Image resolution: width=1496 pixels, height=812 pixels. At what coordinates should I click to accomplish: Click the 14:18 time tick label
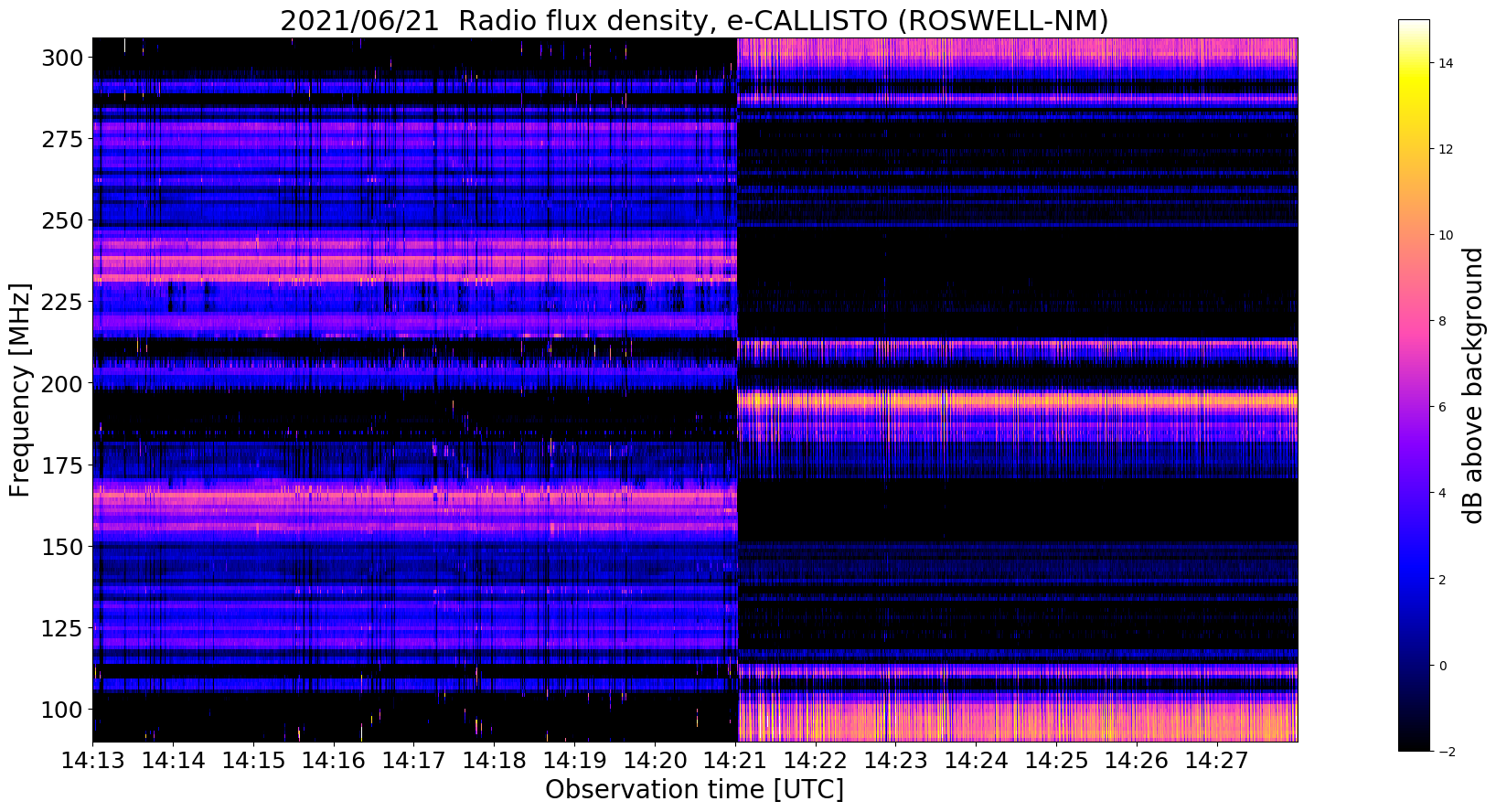(494, 760)
